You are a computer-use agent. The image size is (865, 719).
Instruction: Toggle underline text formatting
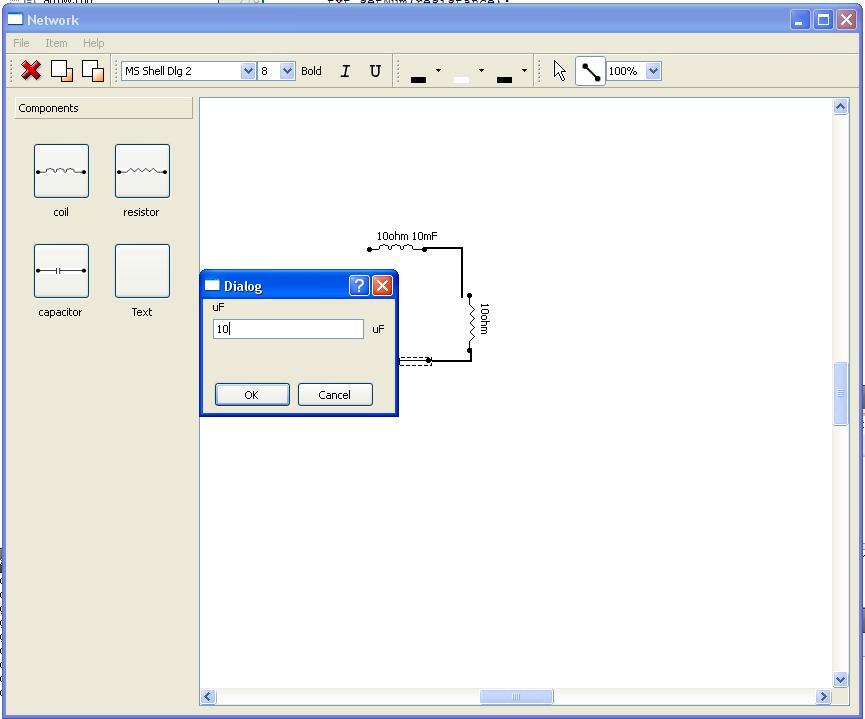pyautogui.click(x=375, y=71)
